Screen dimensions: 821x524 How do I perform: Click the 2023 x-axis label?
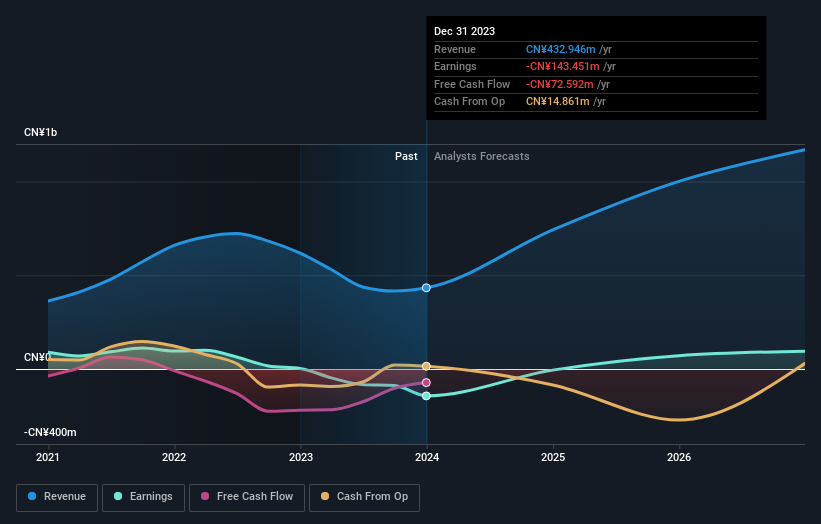click(x=301, y=457)
